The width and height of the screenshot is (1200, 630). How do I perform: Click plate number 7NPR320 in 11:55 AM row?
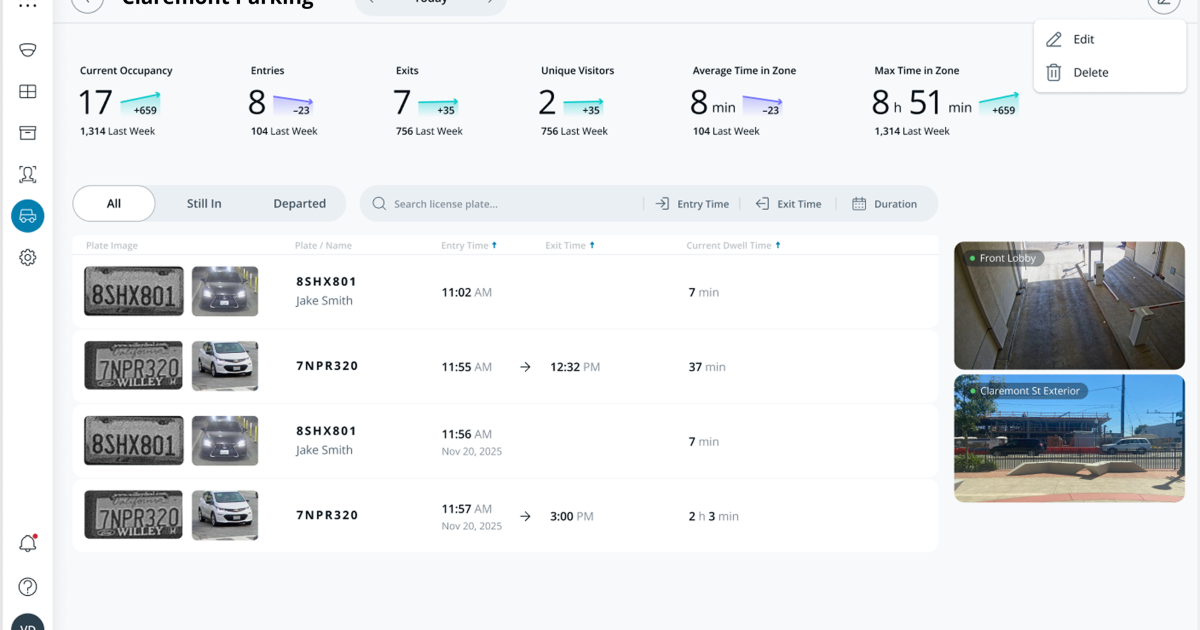(x=327, y=366)
